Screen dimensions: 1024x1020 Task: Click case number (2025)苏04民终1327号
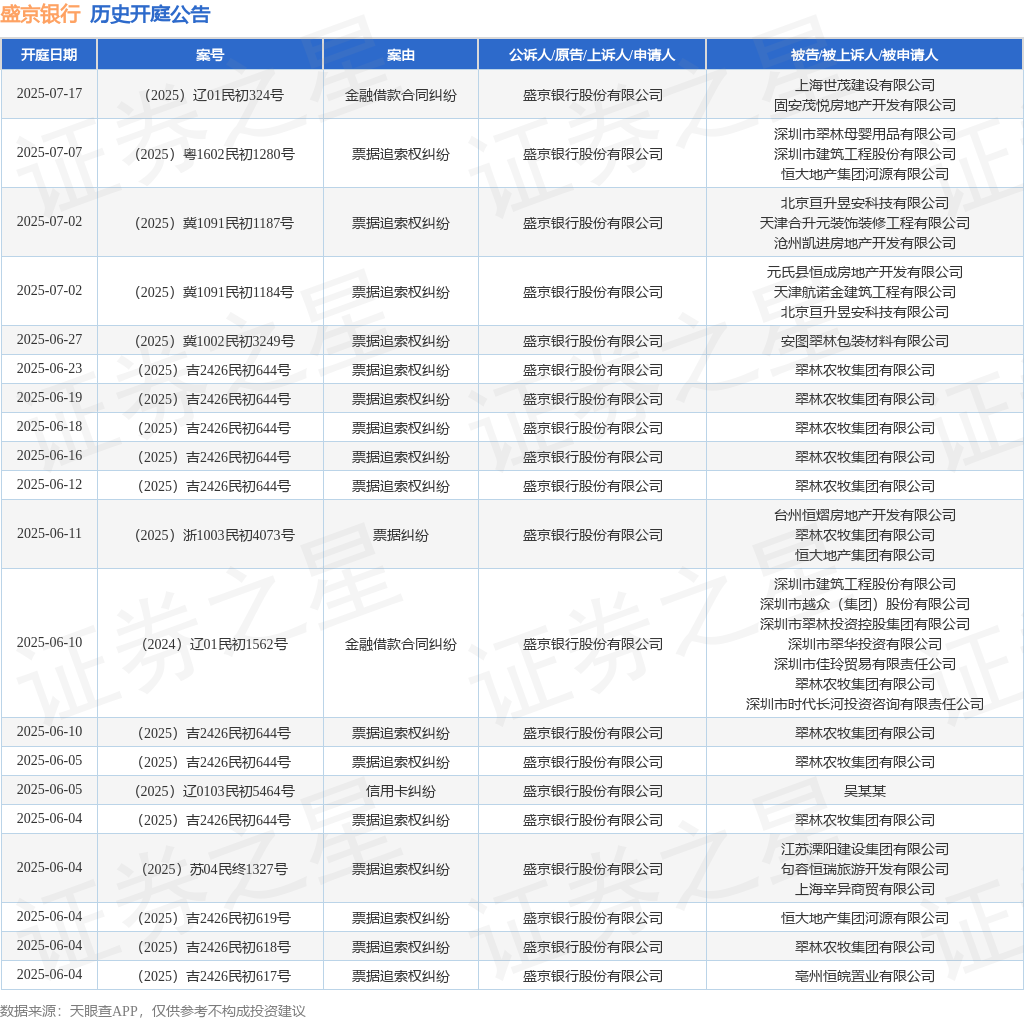click(x=214, y=869)
